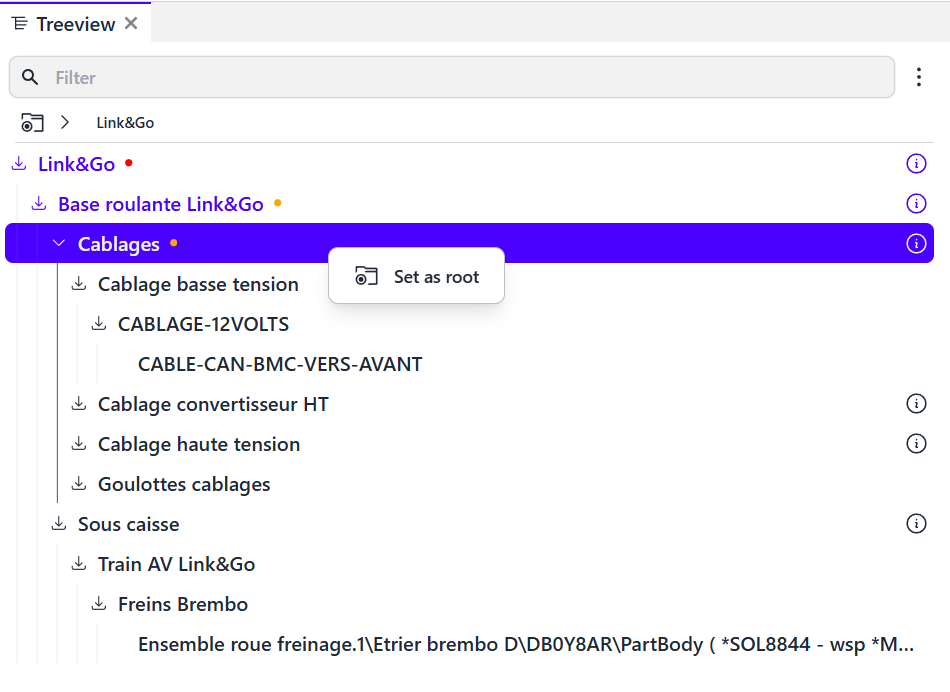Expand the Cablage basse tension node
This screenshot has height=692, width=950.
pos(79,284)
